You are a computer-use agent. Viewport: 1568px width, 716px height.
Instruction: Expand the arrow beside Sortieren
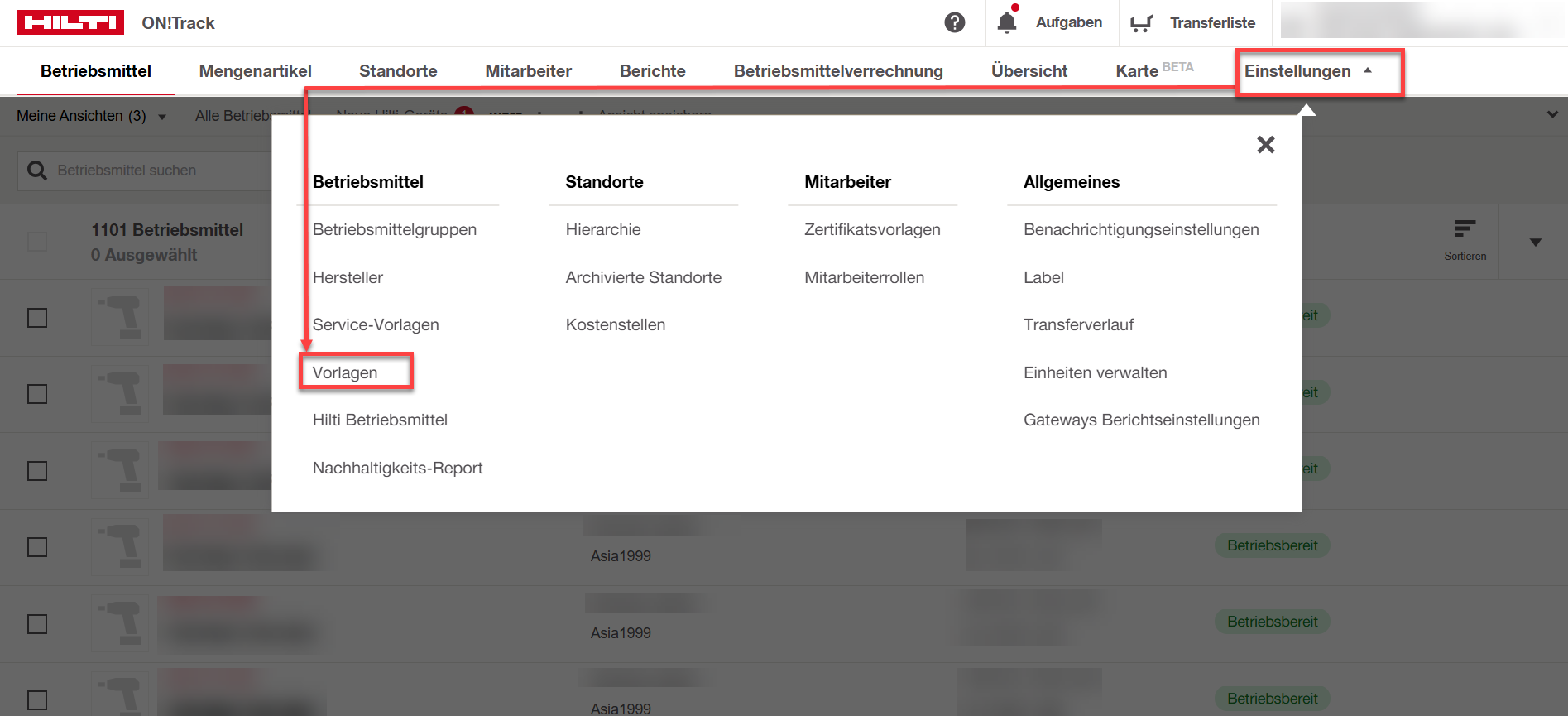pyautogui.click(x=1535, y=243)
